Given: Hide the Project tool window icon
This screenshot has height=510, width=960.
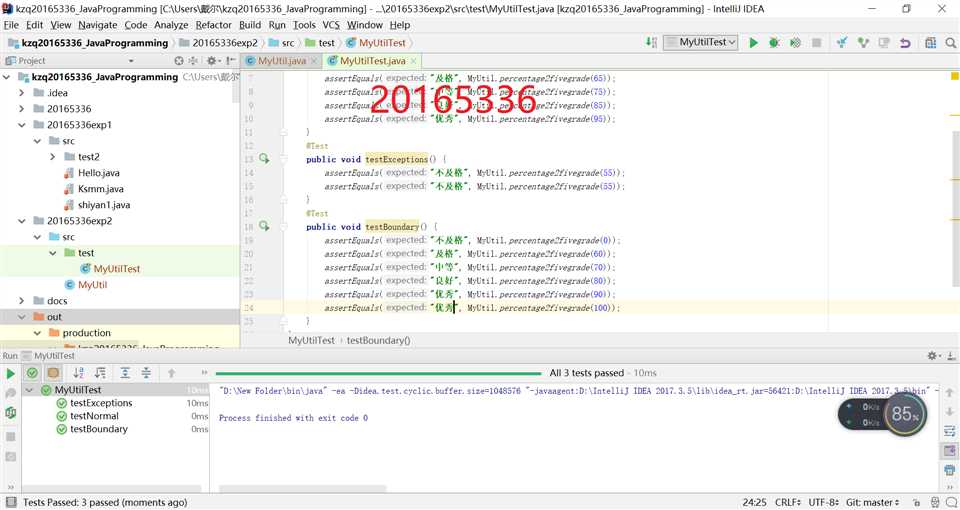Looking at the screenshot, I should click(231, 61).
